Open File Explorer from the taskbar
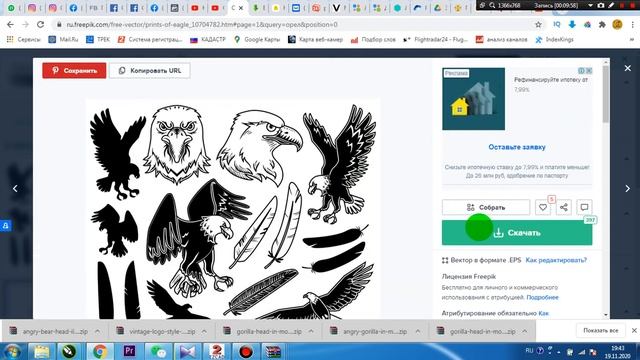Image resolution: width=640 pixels, height=360 pixels. click(x=41, y=351)
